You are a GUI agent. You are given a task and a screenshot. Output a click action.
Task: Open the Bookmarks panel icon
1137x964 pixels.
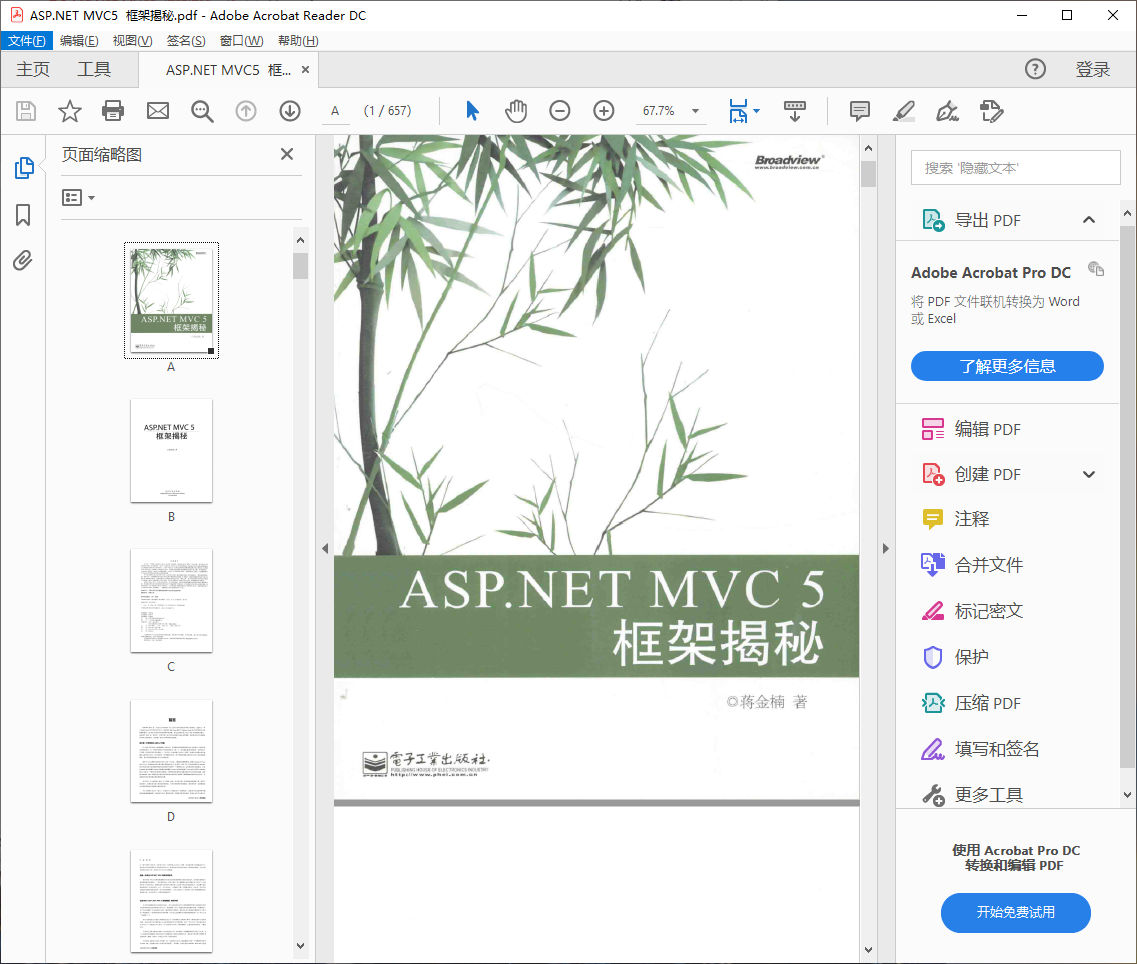(x=22, y=215)
